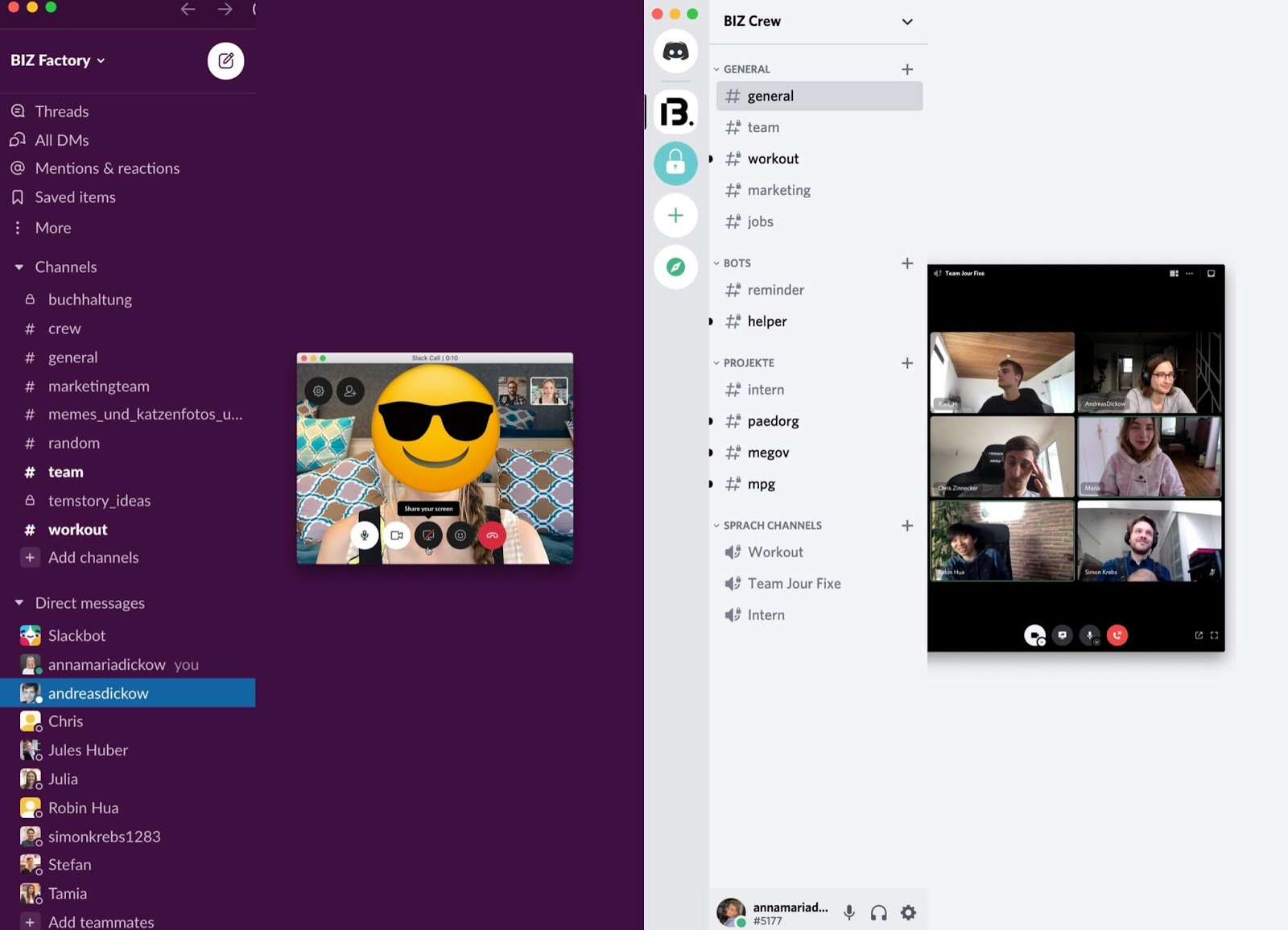Image resolution: width=1288 pixels, height=930 pixels.
Task: Create channel in GENERAL category
Action: pyautogui.click(x=907, y=69)
